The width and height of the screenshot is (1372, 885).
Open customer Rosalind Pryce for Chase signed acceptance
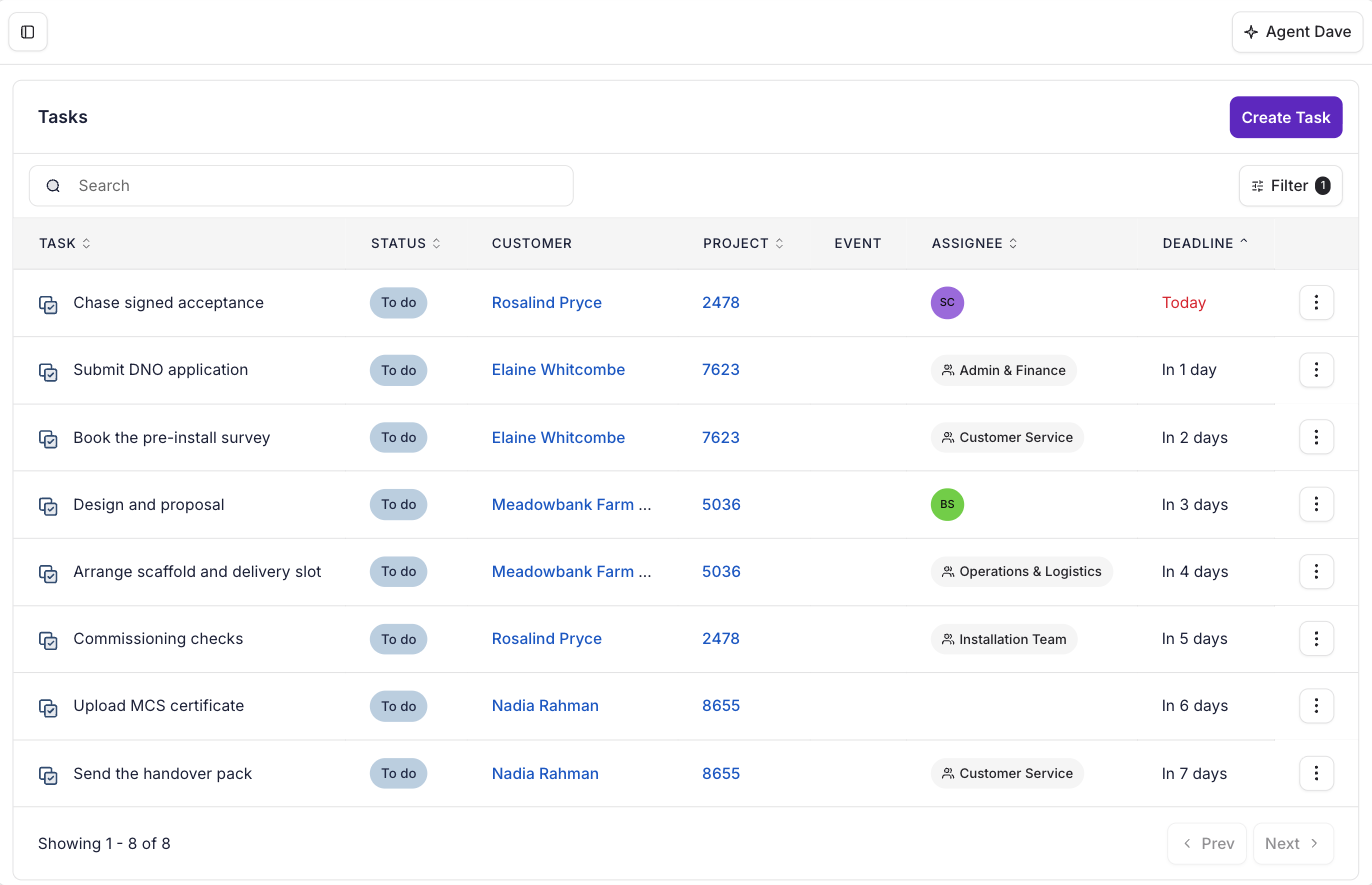(547, 302)
